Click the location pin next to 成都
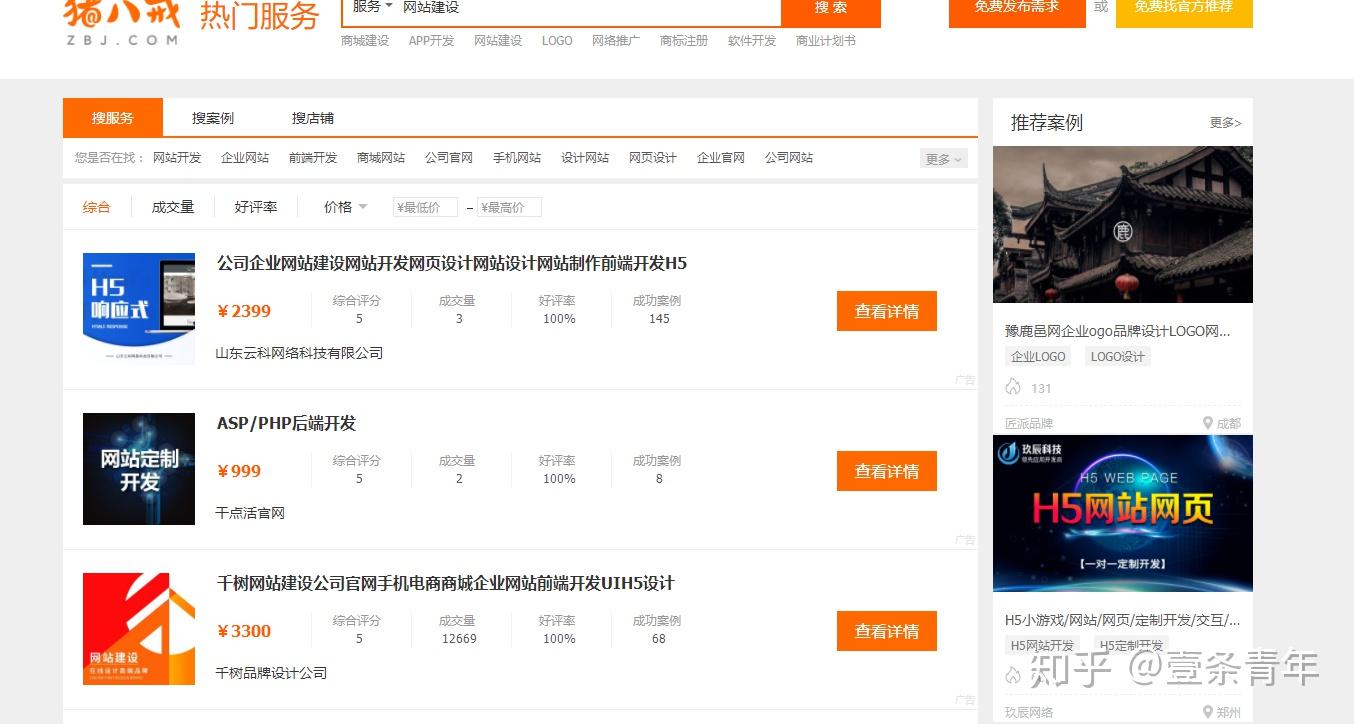The width and height of the screenshot is (1354, 724). point(1208,423)
